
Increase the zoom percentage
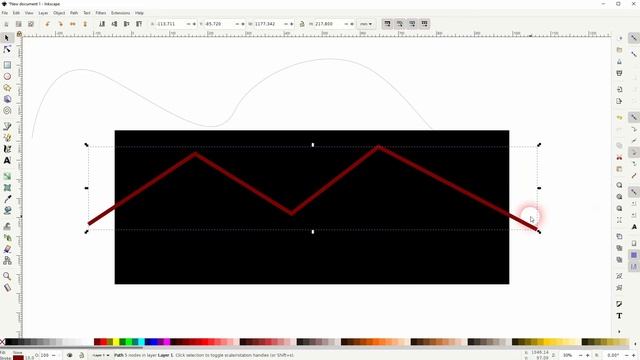pyautogui.click(x=587, y=355)
